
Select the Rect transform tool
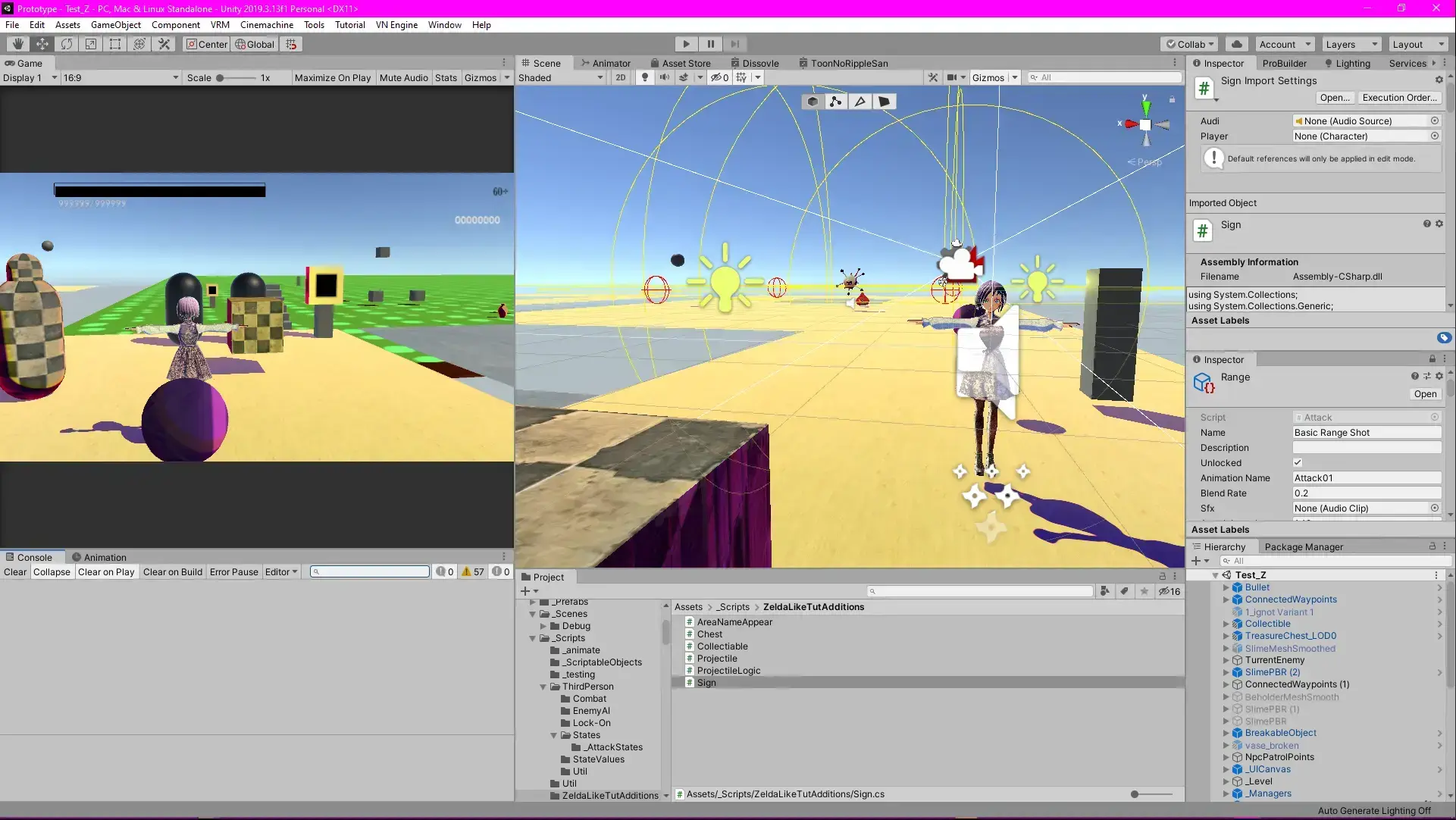(x=115, y=44)
